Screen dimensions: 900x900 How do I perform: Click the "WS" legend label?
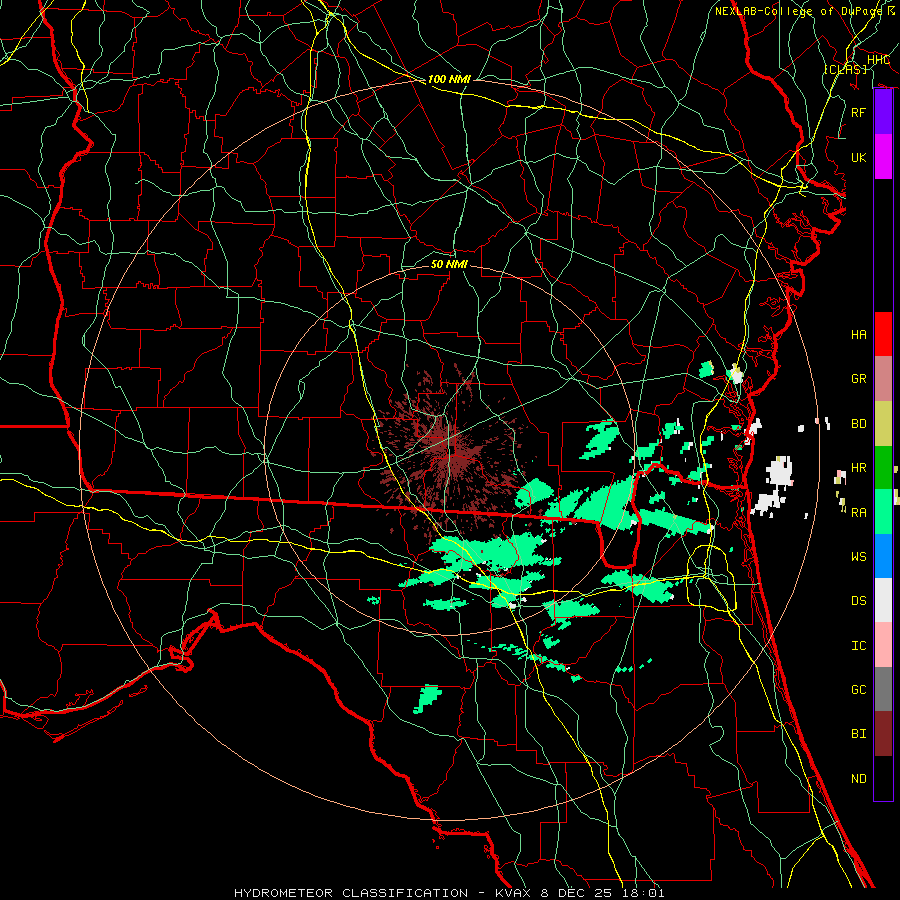(x=859, y=557)
